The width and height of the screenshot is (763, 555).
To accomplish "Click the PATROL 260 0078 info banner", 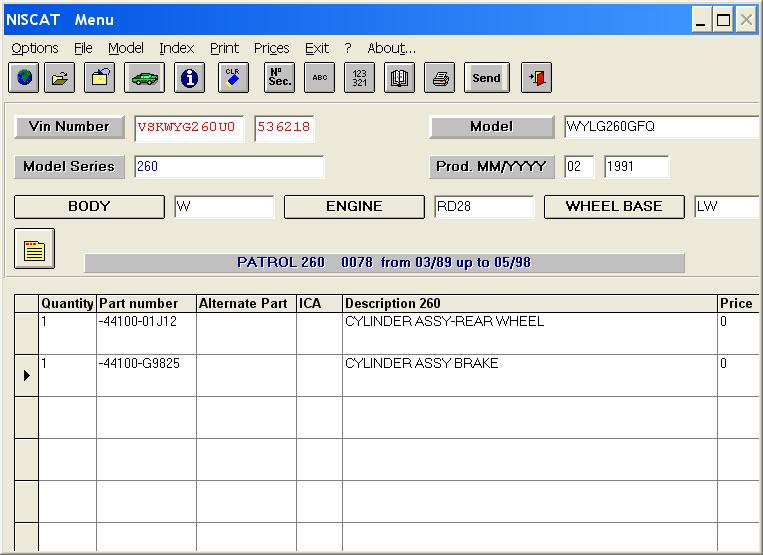I will [x=384, y=263].
